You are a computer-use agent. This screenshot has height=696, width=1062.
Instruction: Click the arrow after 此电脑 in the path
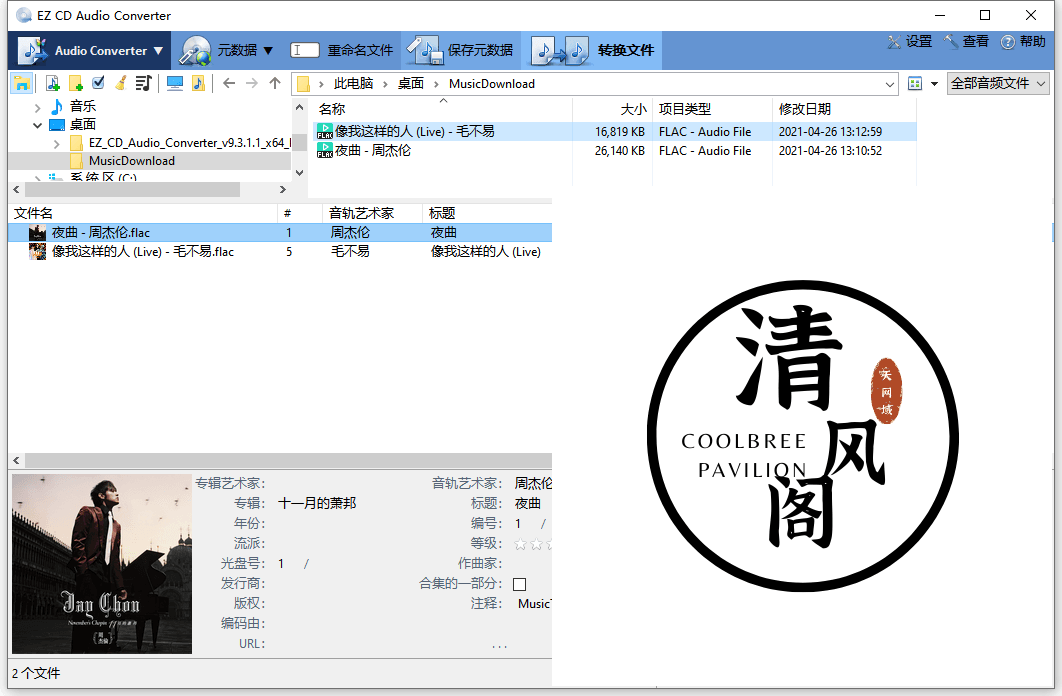[385, 84]
